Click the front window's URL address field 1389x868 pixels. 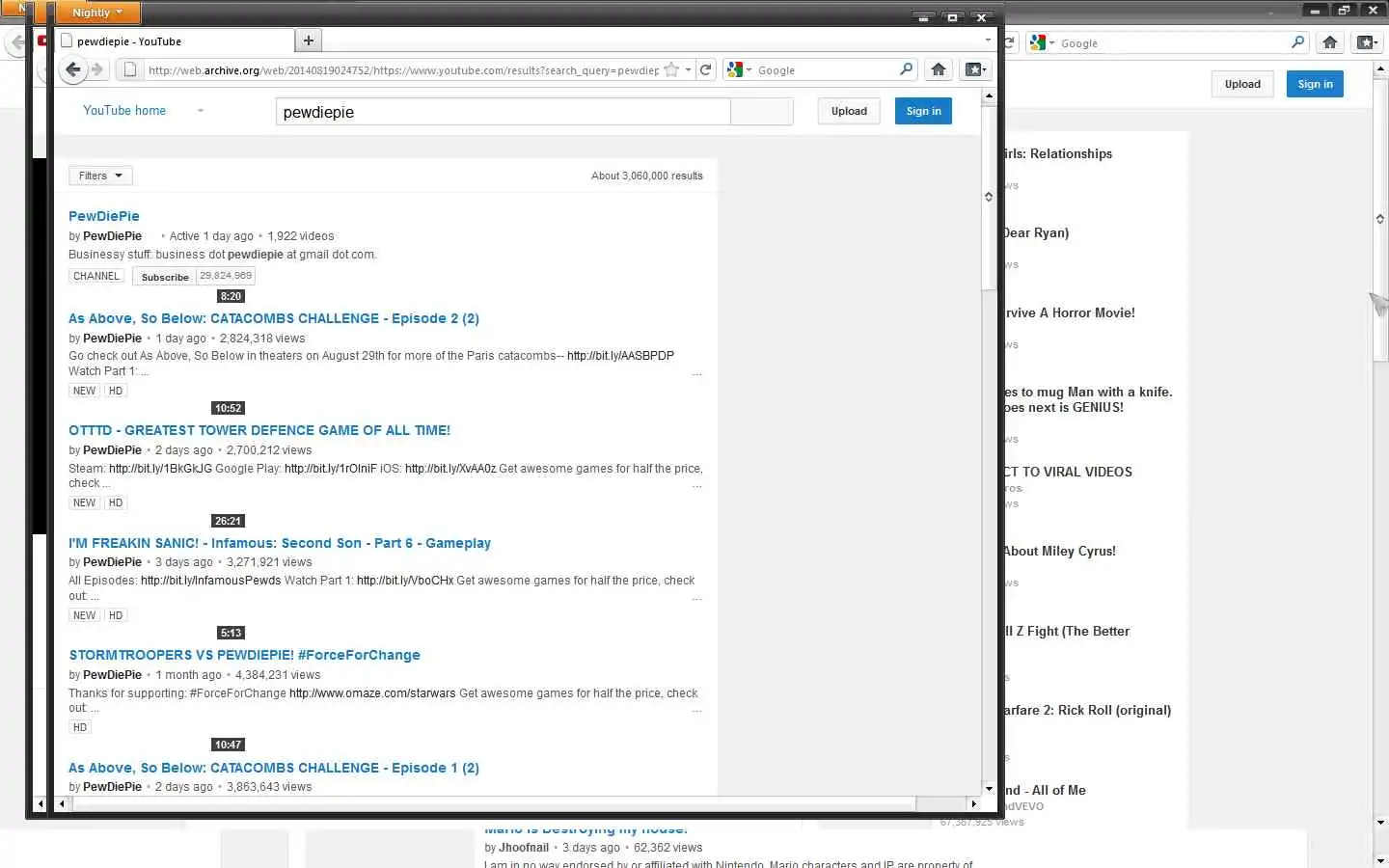pyautogui.click(x=403, y=69)
